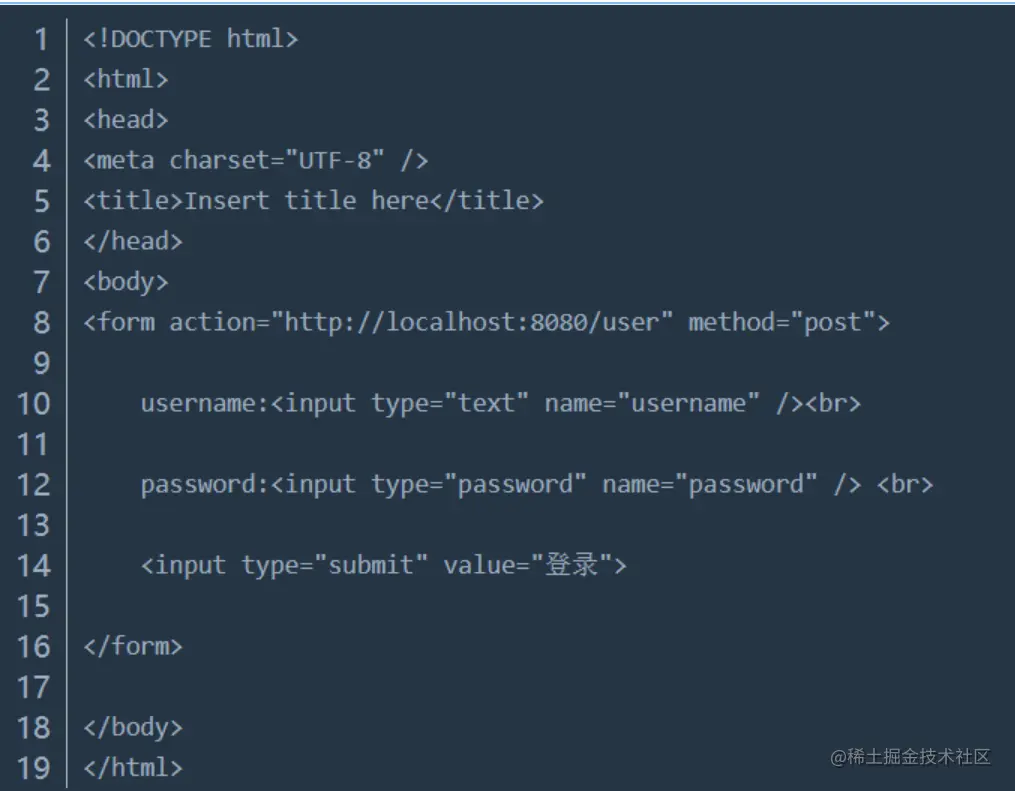Click the type="password" attribute on line 12
Image resolution: width=1015 pixels, height=791 pixels.
(x=479, y=484)
